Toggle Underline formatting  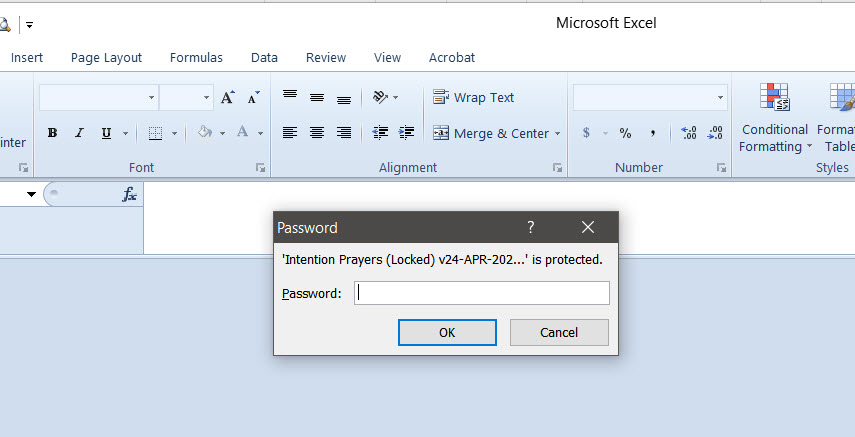tap(106, 133)
